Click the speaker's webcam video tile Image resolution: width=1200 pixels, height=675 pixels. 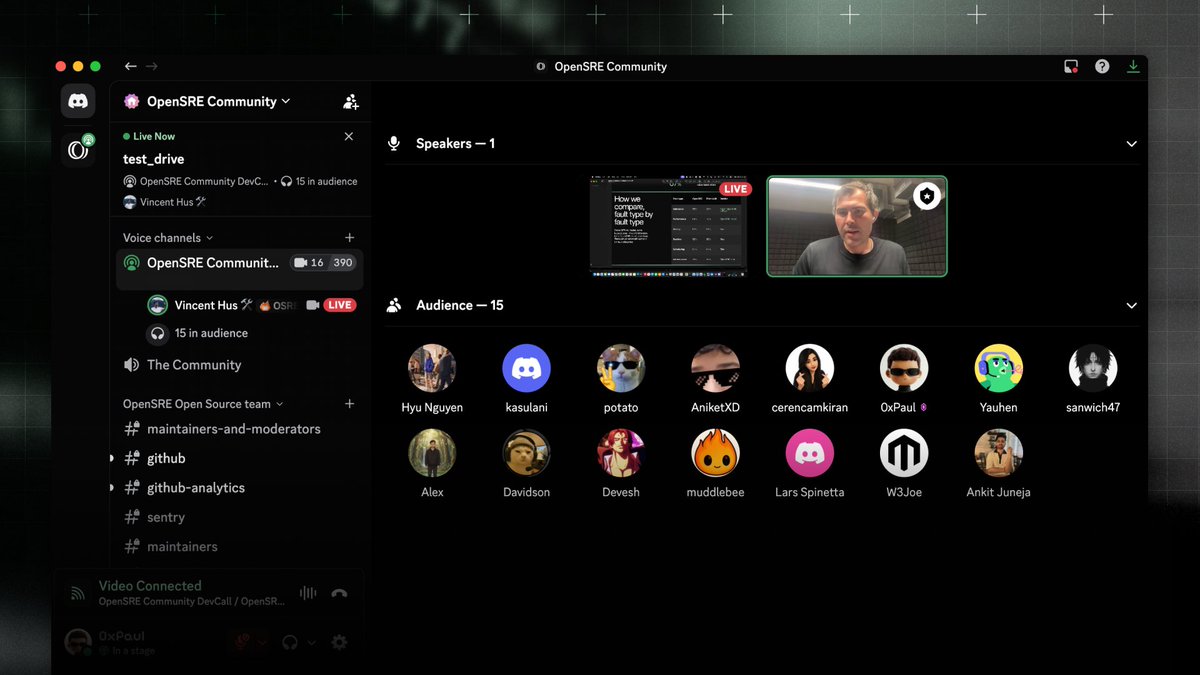pos(857,227)
